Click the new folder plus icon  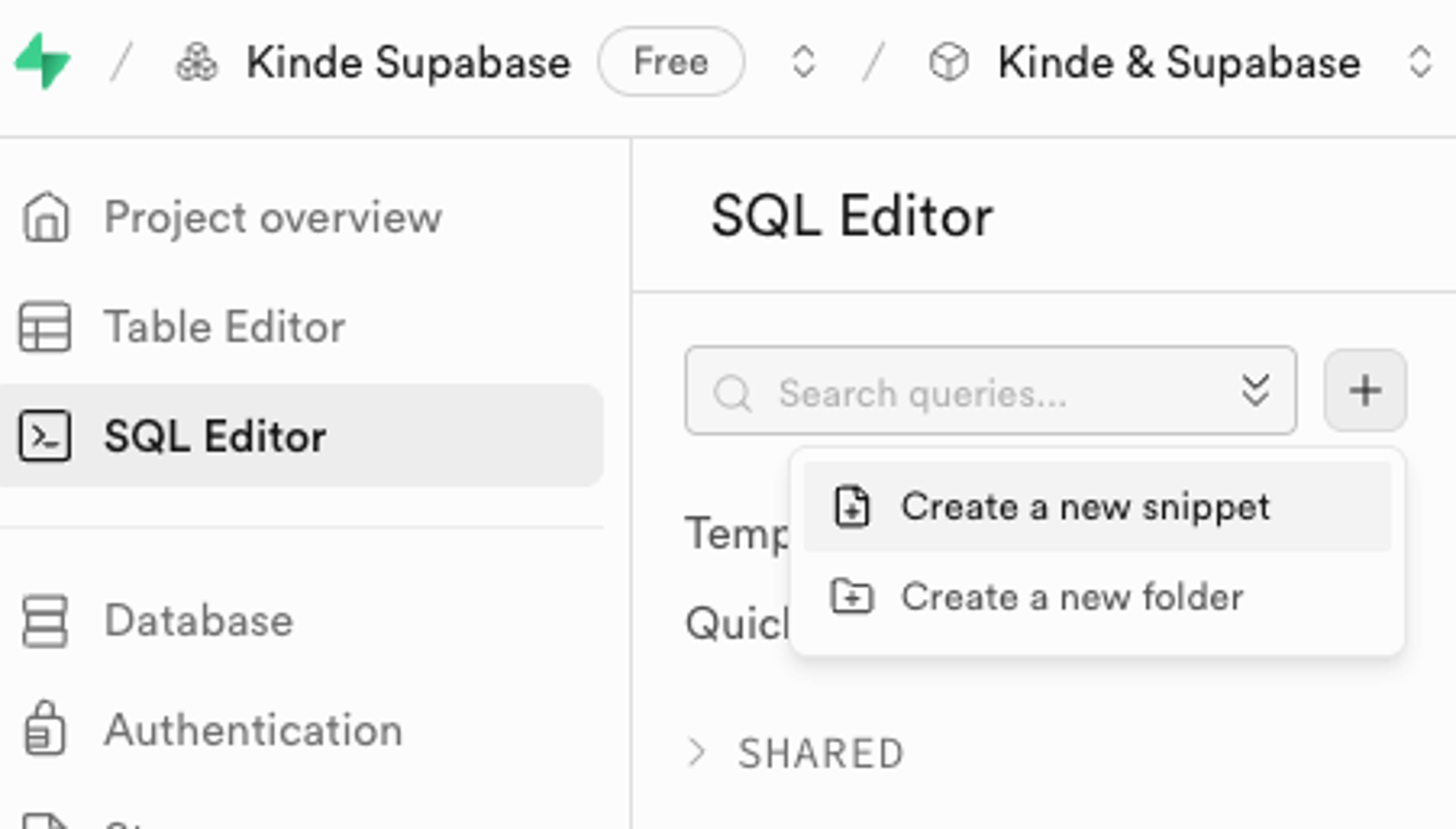852,597
